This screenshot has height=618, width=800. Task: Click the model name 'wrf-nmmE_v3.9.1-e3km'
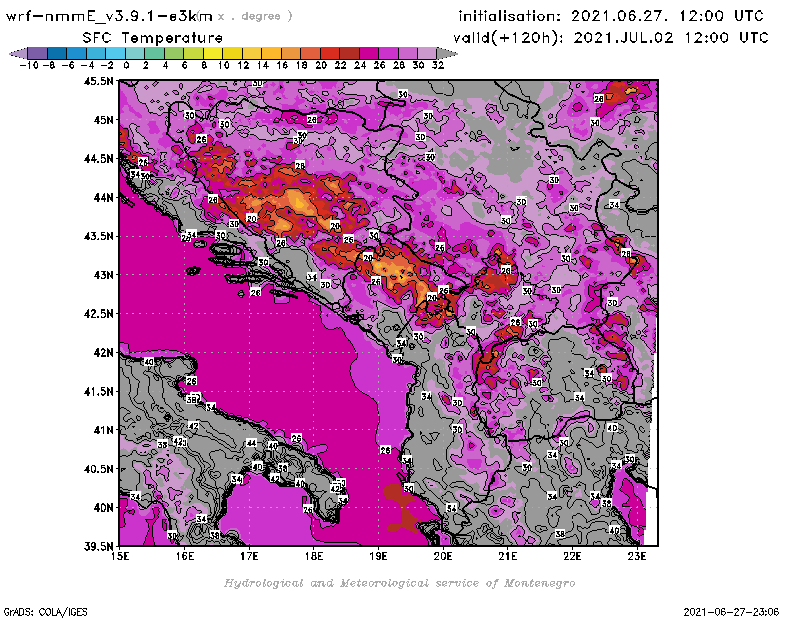(109, 16)
